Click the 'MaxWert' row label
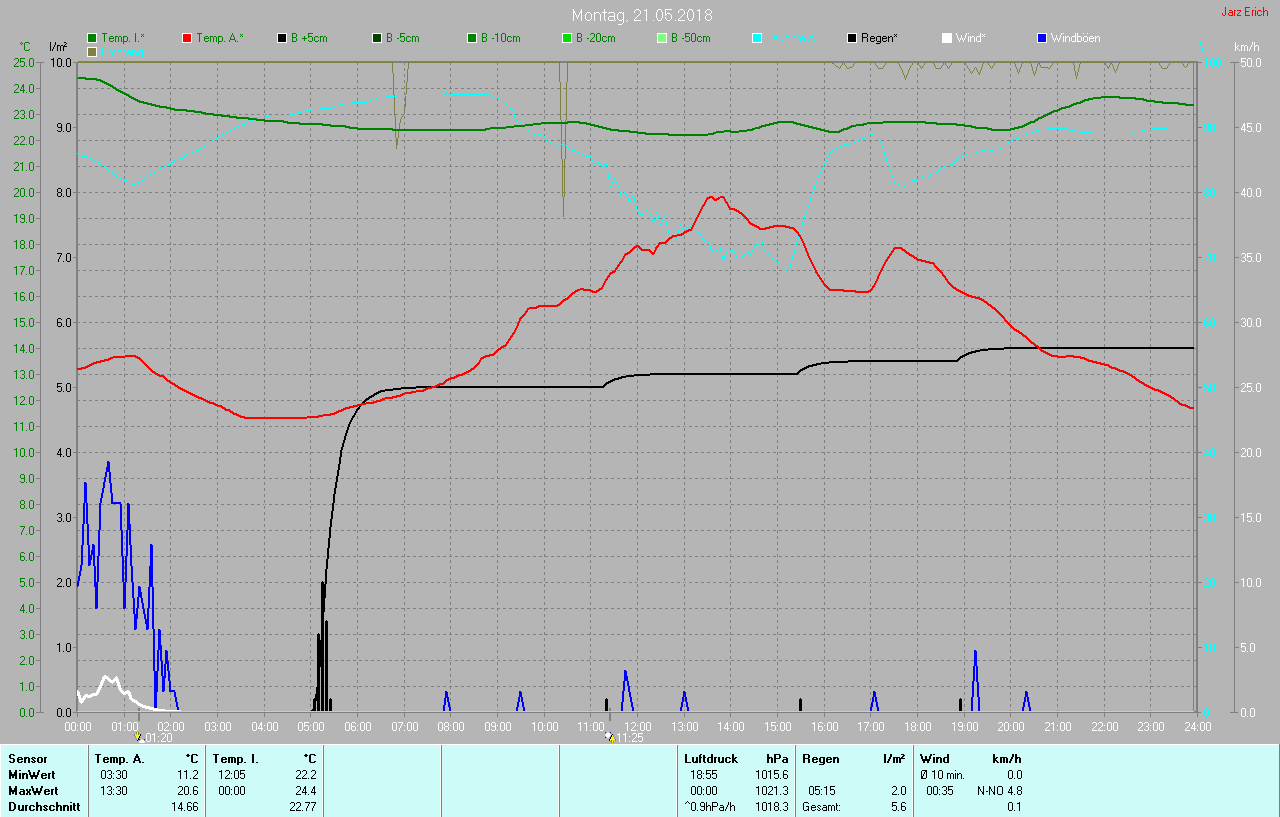Screen dimensions: 1280x817 click(32, 791)
